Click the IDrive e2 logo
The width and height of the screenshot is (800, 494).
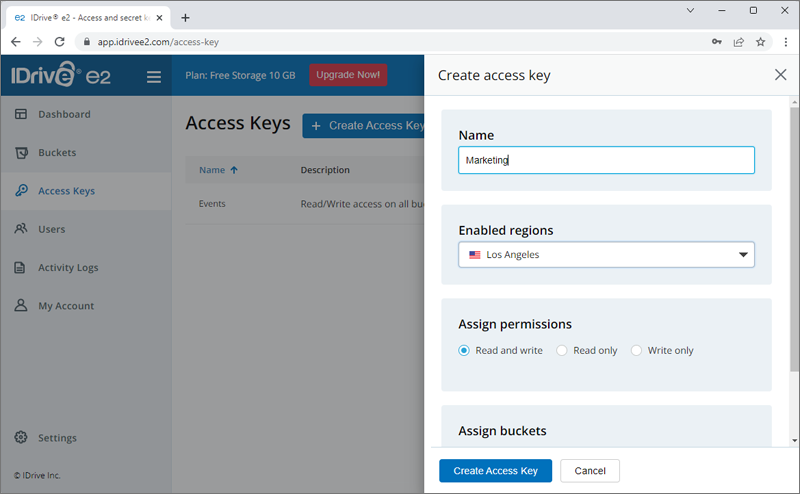pos(61,75)
